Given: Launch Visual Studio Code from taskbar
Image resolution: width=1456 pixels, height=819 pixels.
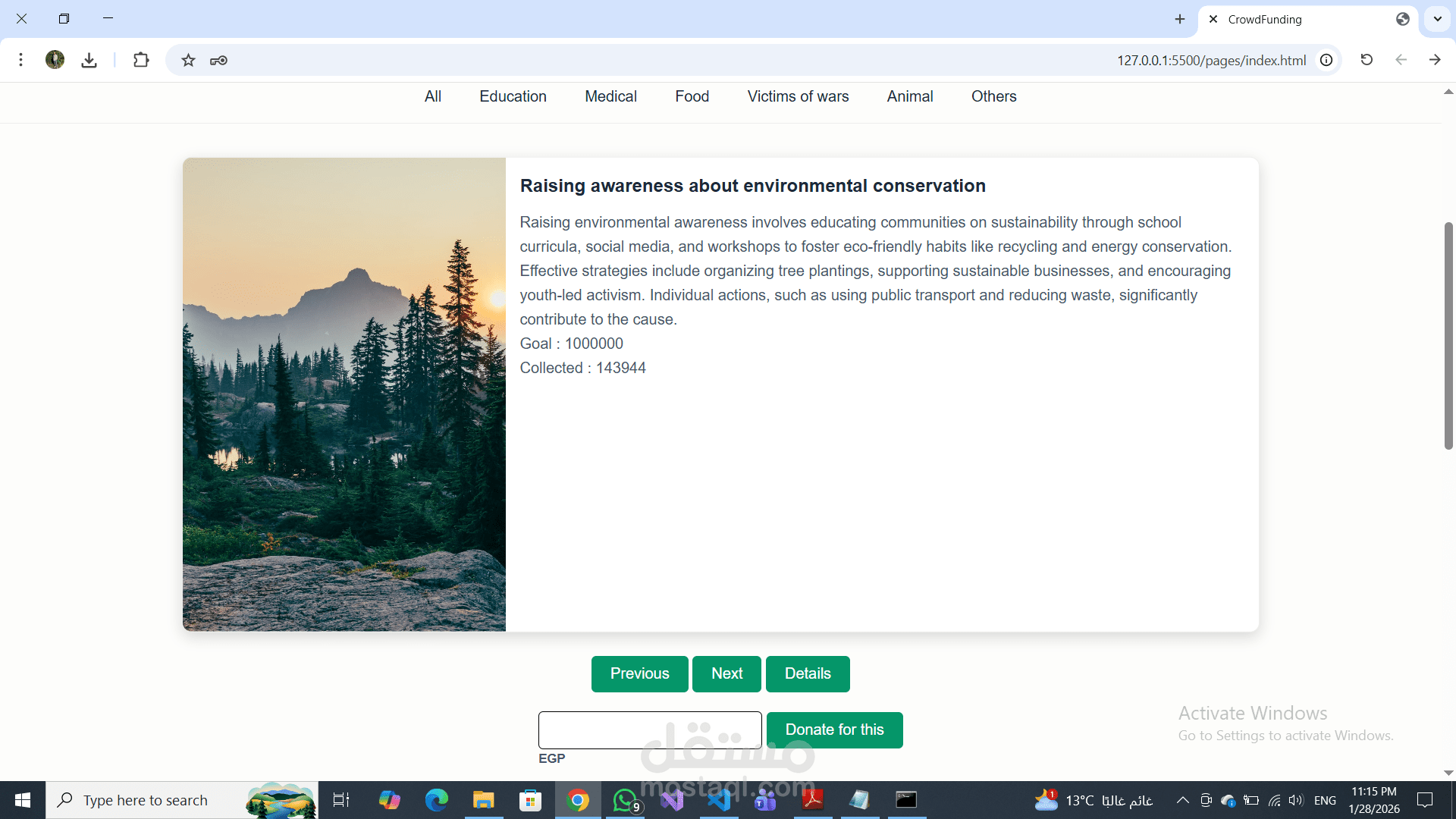Looking at the screenshot, I should pyautogui.click(x=719, y=800).
